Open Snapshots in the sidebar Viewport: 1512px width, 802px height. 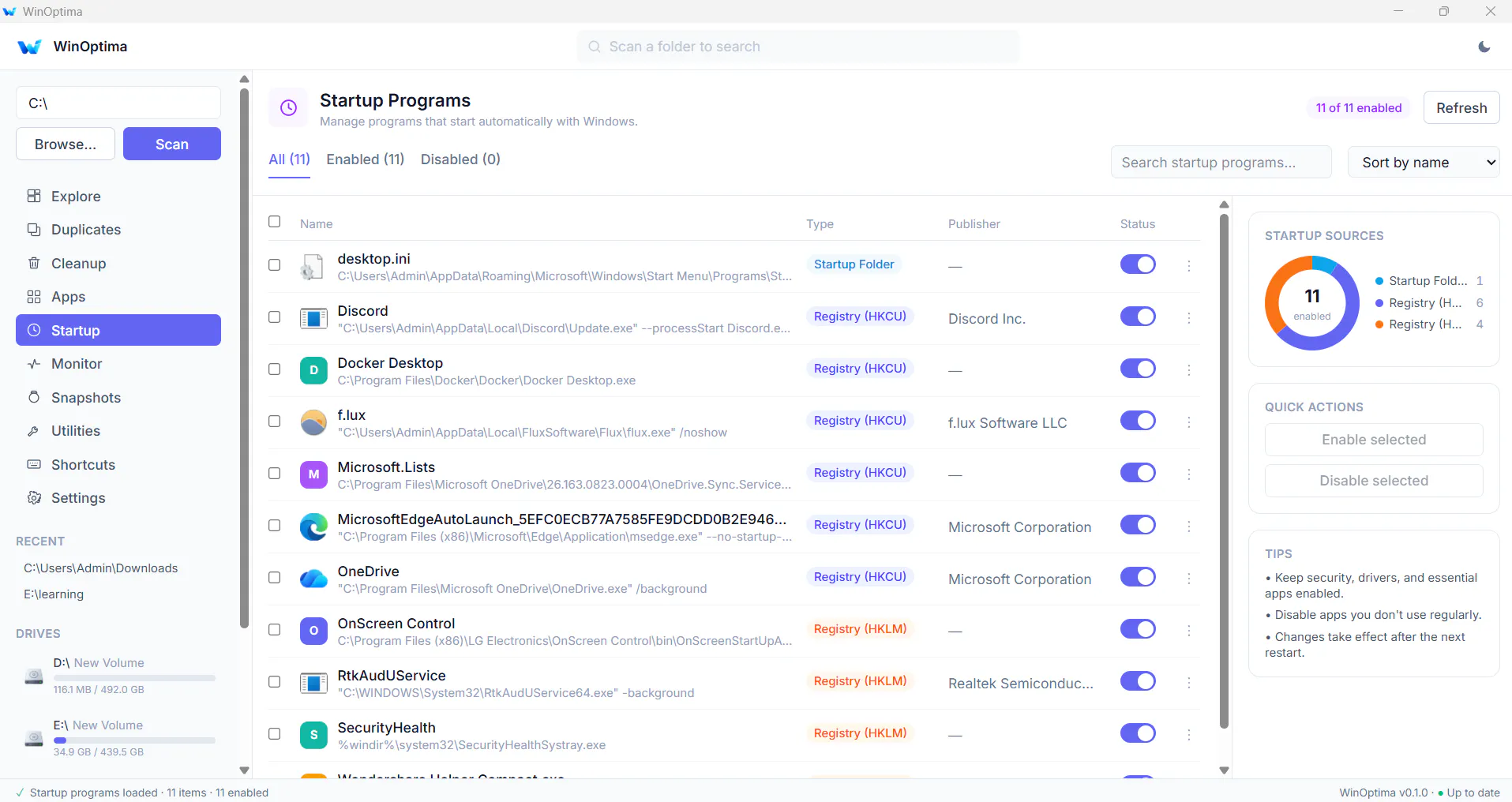(118, 398)
